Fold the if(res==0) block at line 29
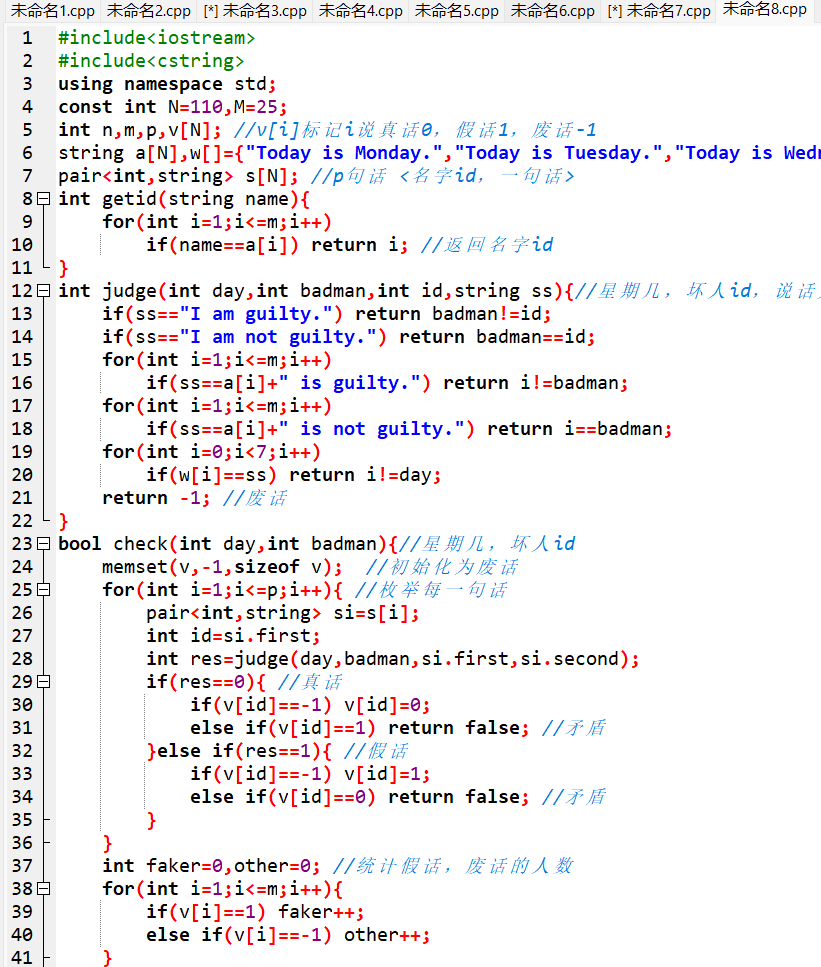 click(43, 682)
